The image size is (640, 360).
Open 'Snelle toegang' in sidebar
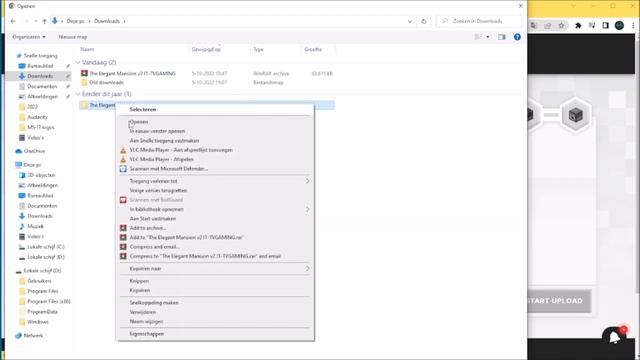point(40,56)
